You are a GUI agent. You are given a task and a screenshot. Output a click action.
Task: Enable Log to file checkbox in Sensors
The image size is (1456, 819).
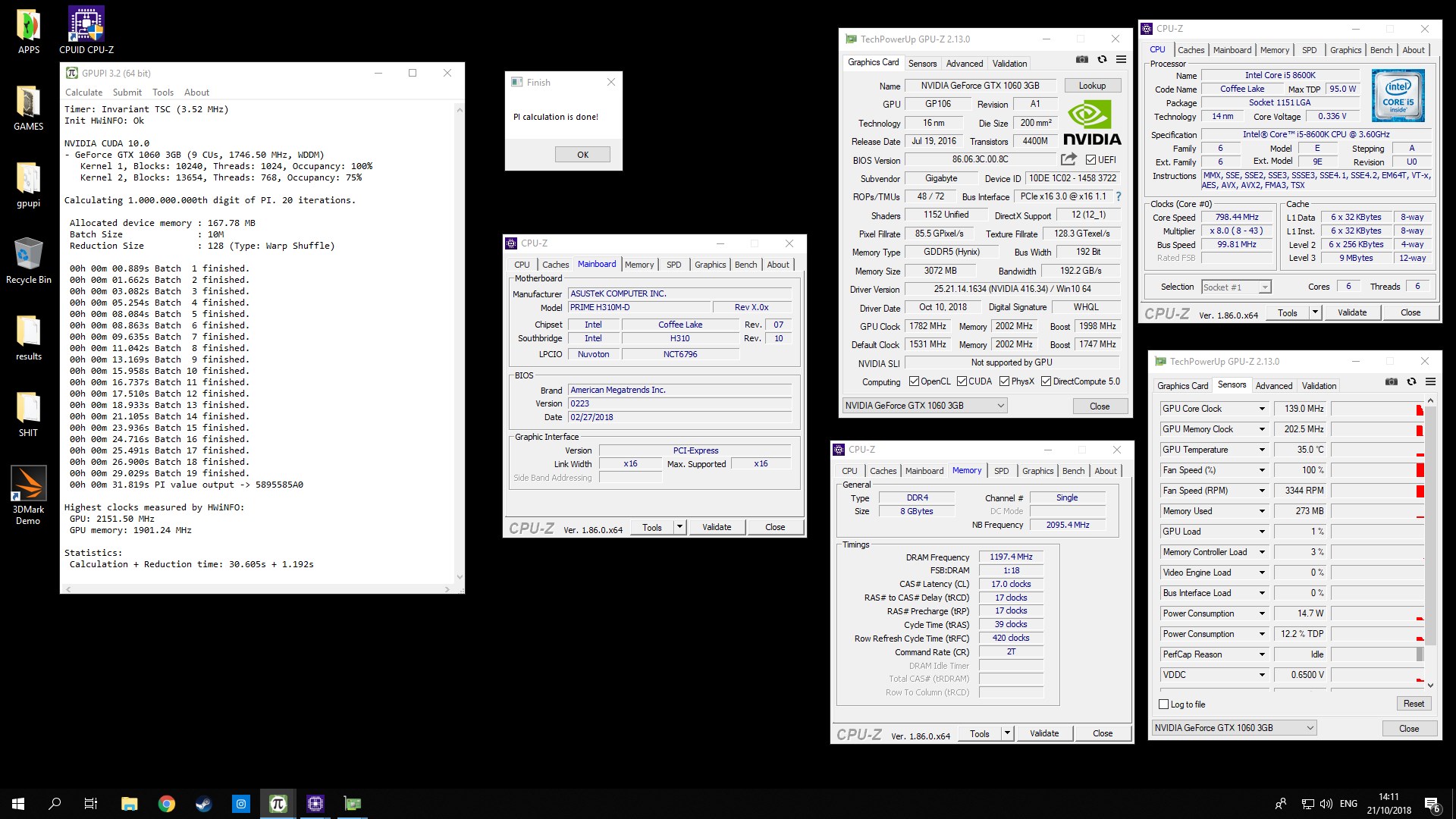coord(1163,704)
